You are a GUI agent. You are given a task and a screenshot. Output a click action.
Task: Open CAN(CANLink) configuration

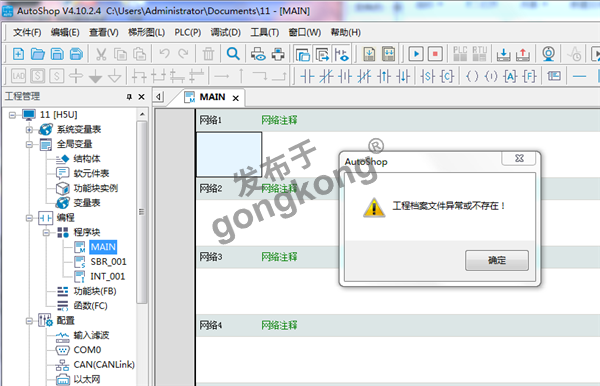pyautogui.click(x=104, y=365)
